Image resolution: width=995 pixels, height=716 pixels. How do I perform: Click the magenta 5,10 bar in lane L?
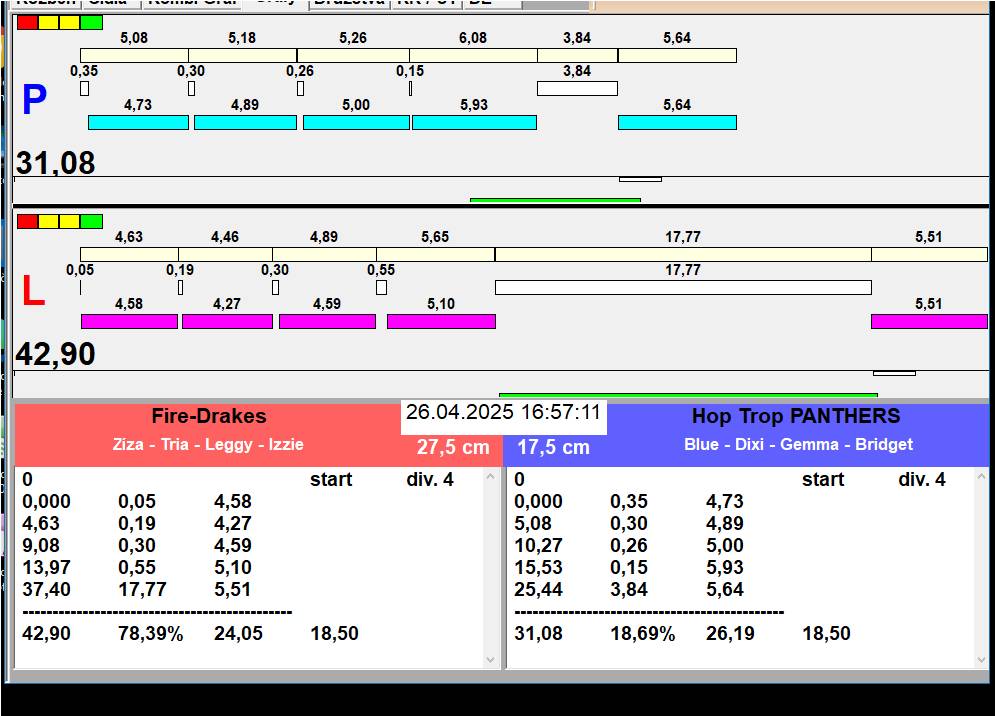tap(441, 322)
